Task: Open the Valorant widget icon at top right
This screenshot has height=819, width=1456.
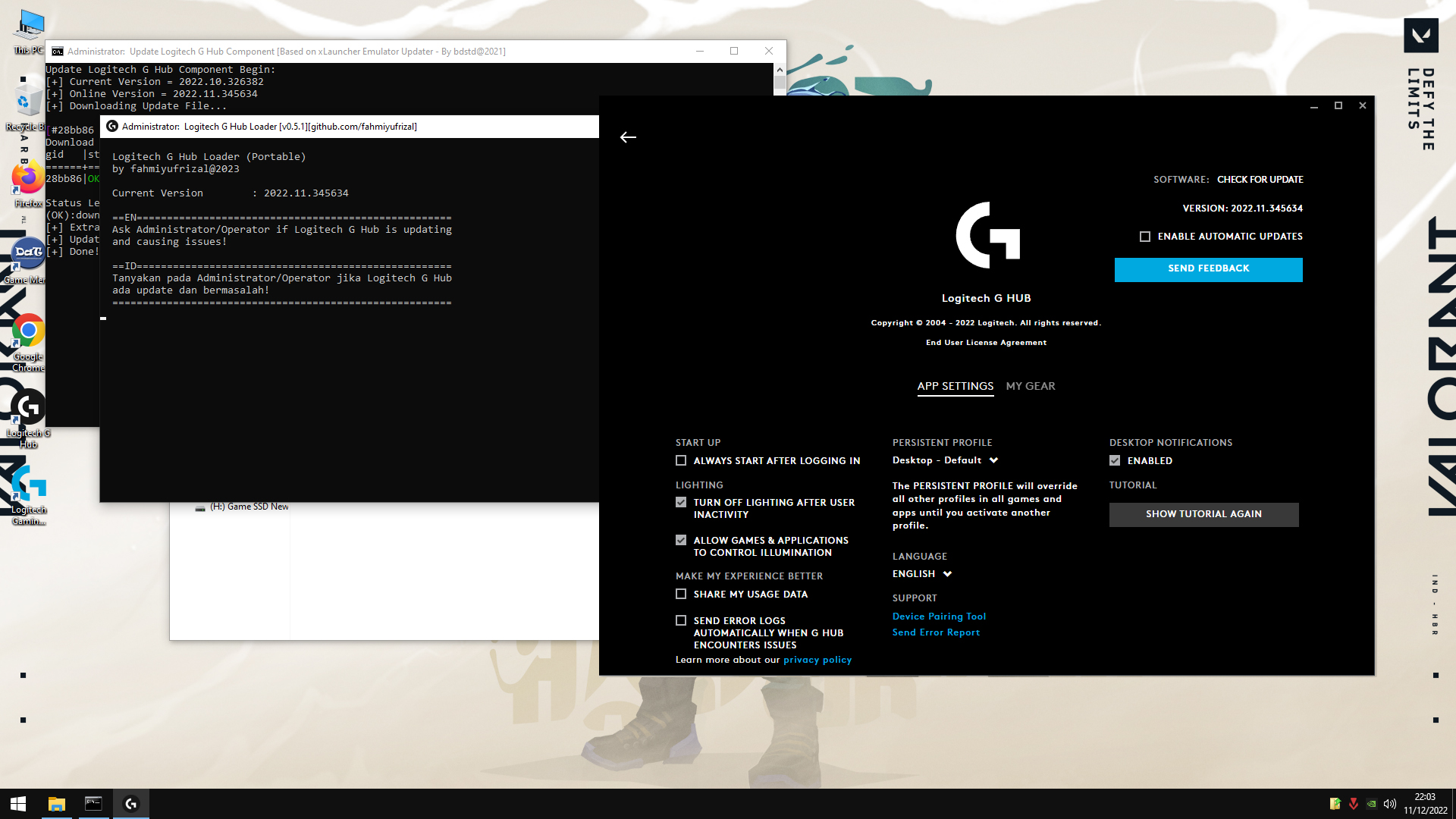Action: tap(1420, 35)
